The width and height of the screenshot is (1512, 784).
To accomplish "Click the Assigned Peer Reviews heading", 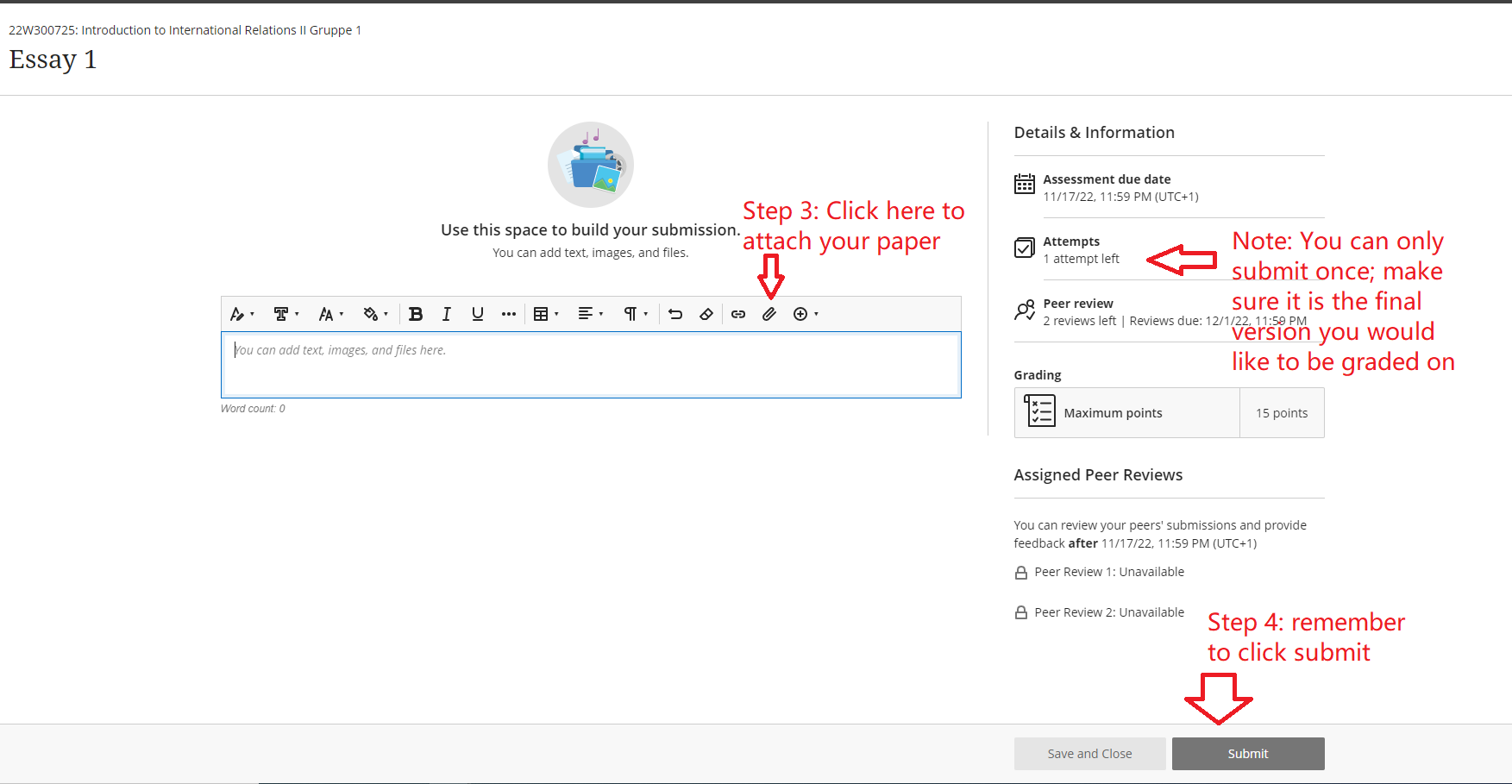I will (x=1098, y=475).
